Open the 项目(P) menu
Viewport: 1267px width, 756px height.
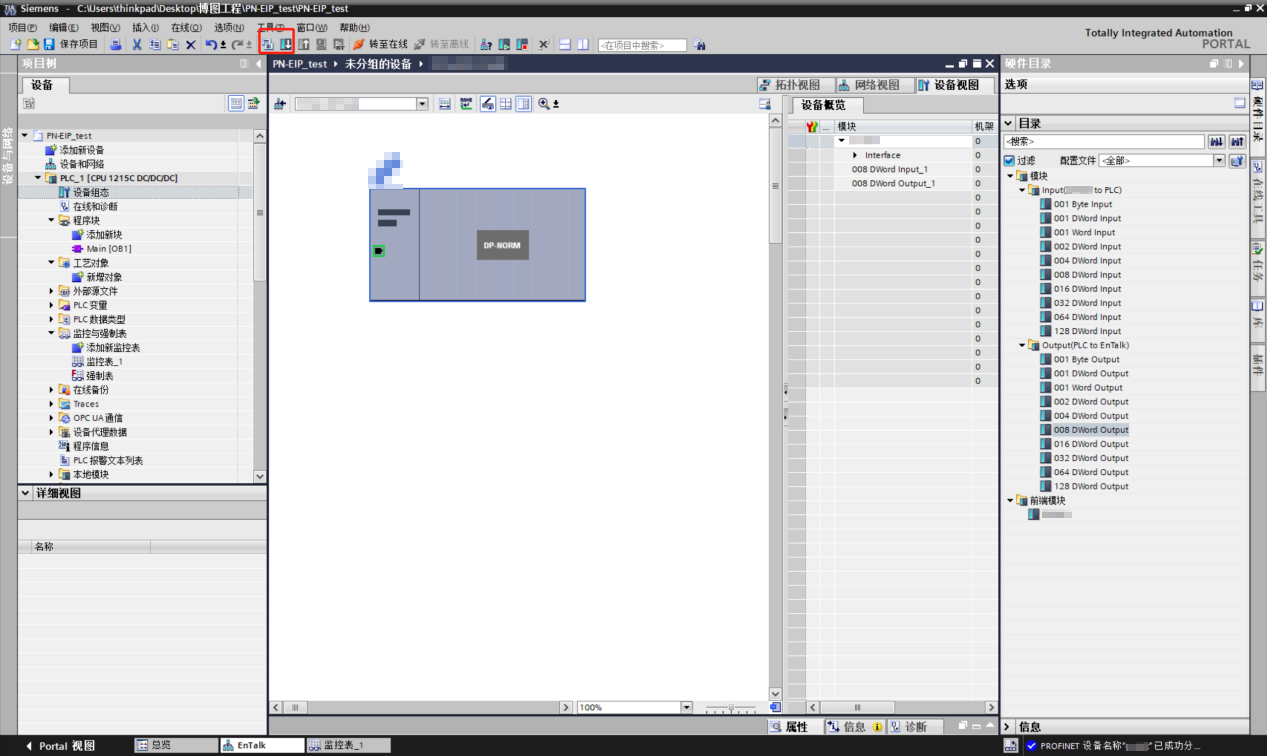[23, 28]
